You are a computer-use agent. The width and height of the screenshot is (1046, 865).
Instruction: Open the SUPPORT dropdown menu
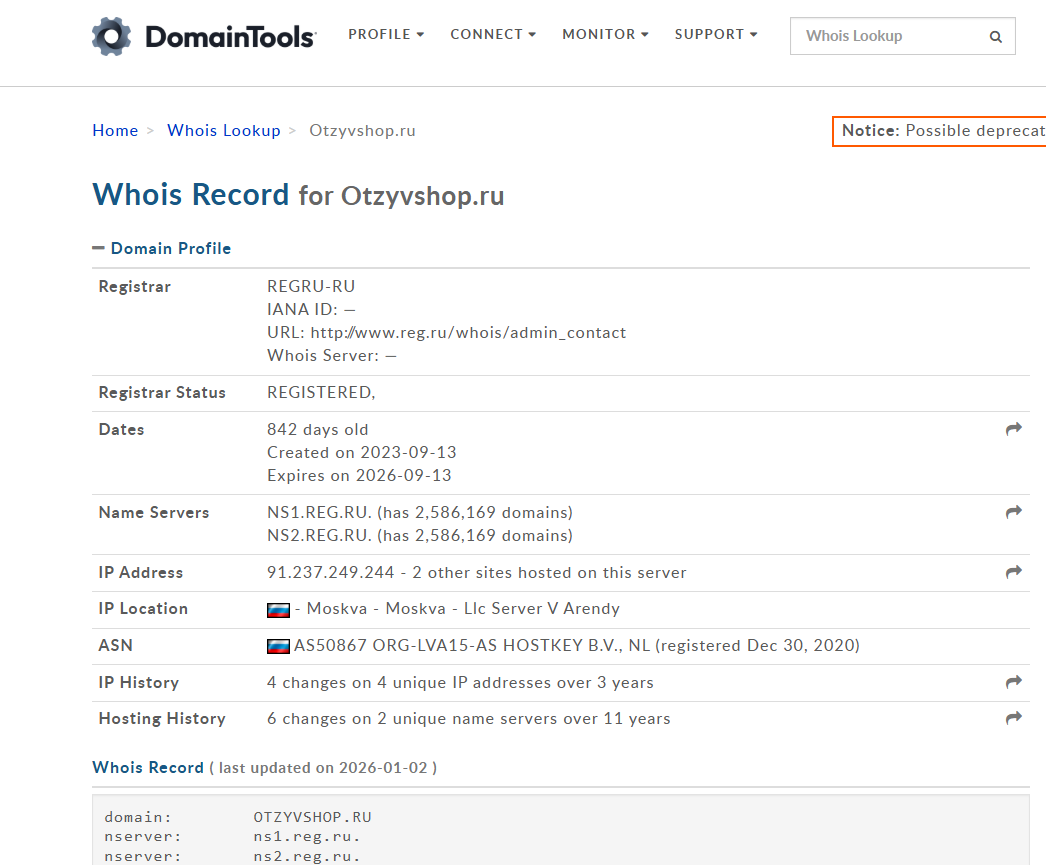click(716, 34)
